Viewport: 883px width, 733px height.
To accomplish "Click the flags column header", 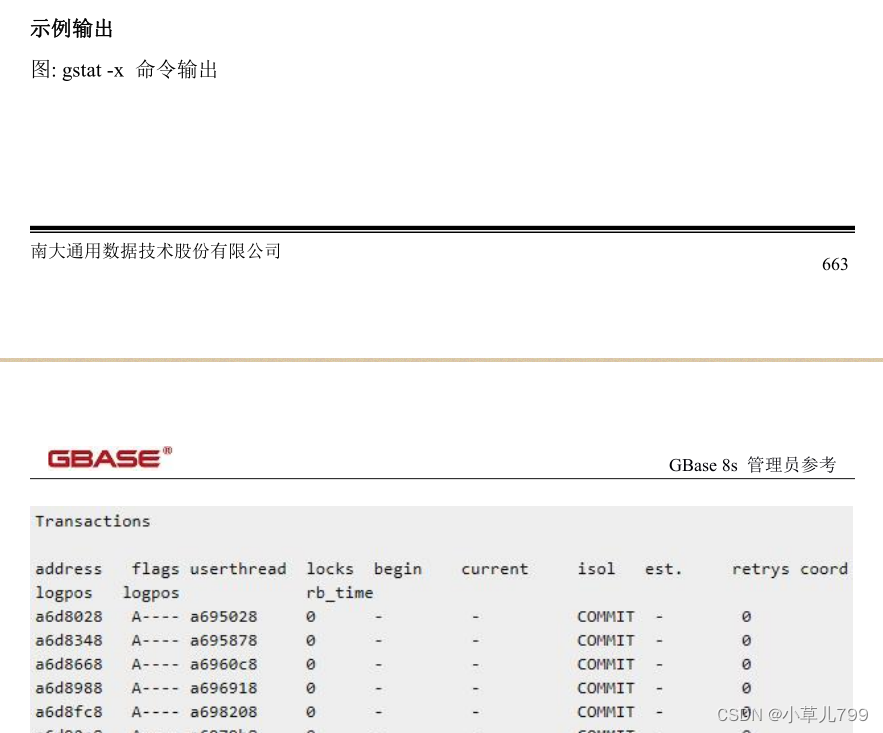I will coord(154,569).
